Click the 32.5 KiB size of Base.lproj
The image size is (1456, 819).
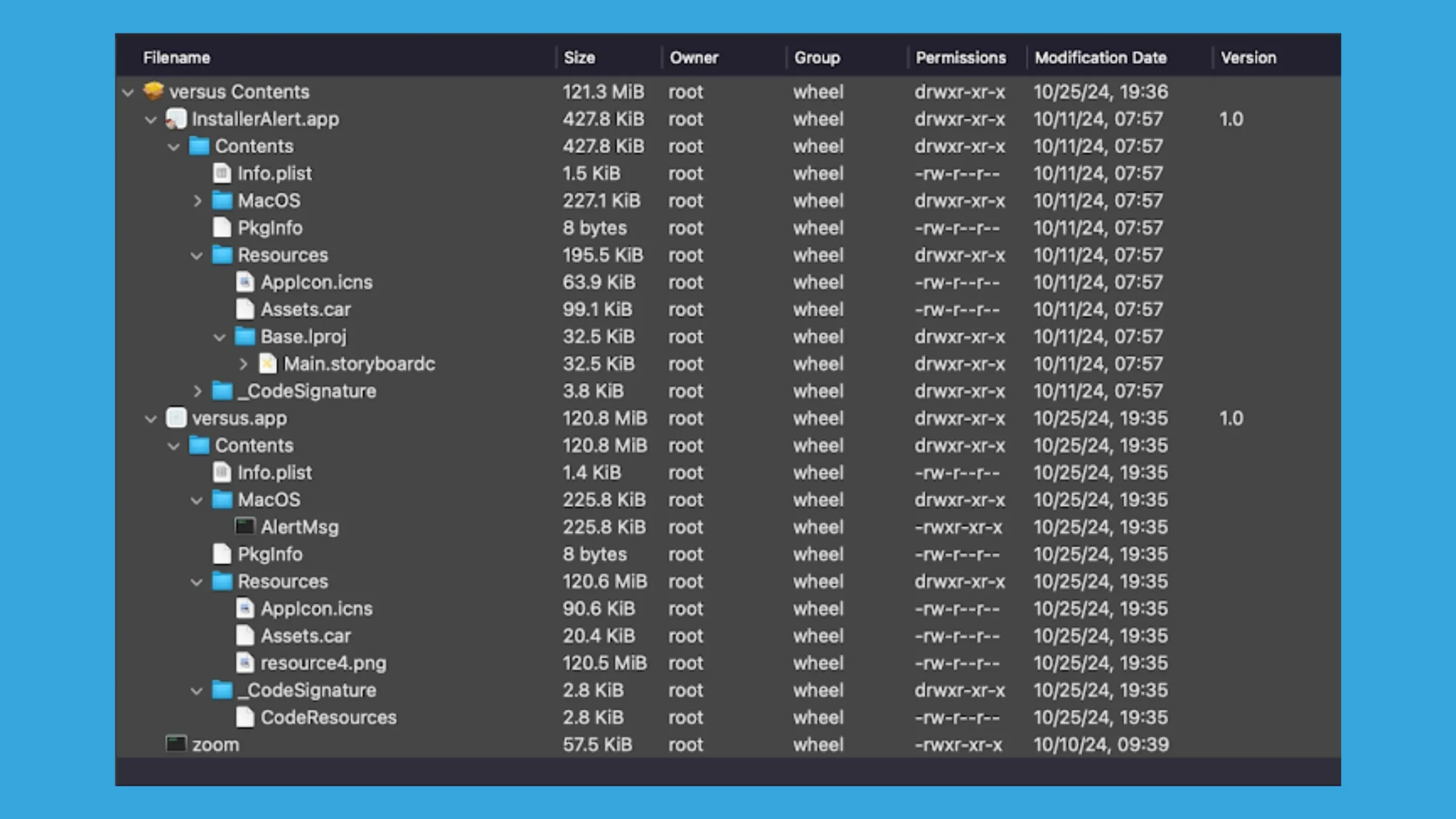tap(598, 337)
